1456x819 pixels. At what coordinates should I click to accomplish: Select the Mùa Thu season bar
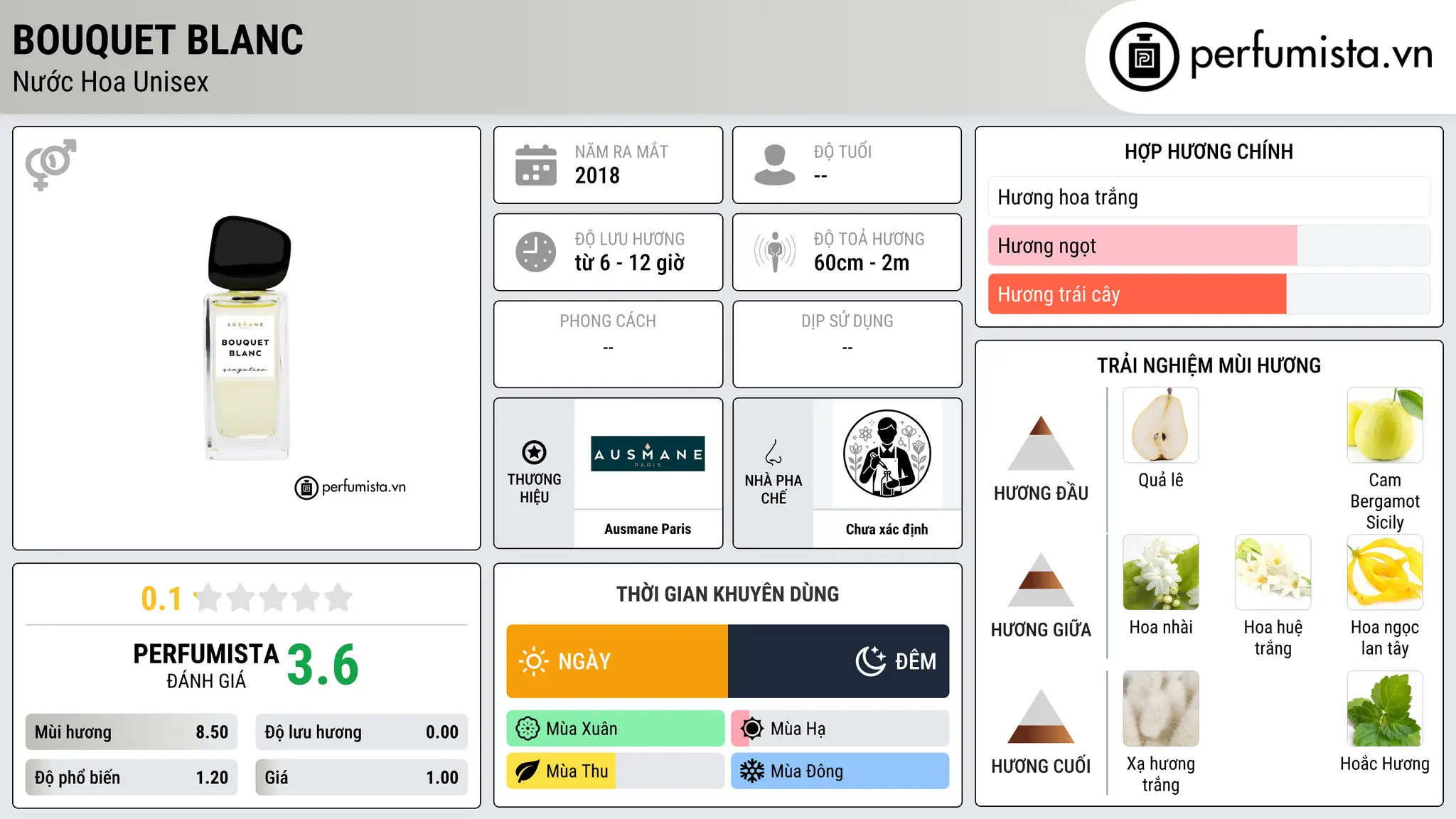coord(616,771)
